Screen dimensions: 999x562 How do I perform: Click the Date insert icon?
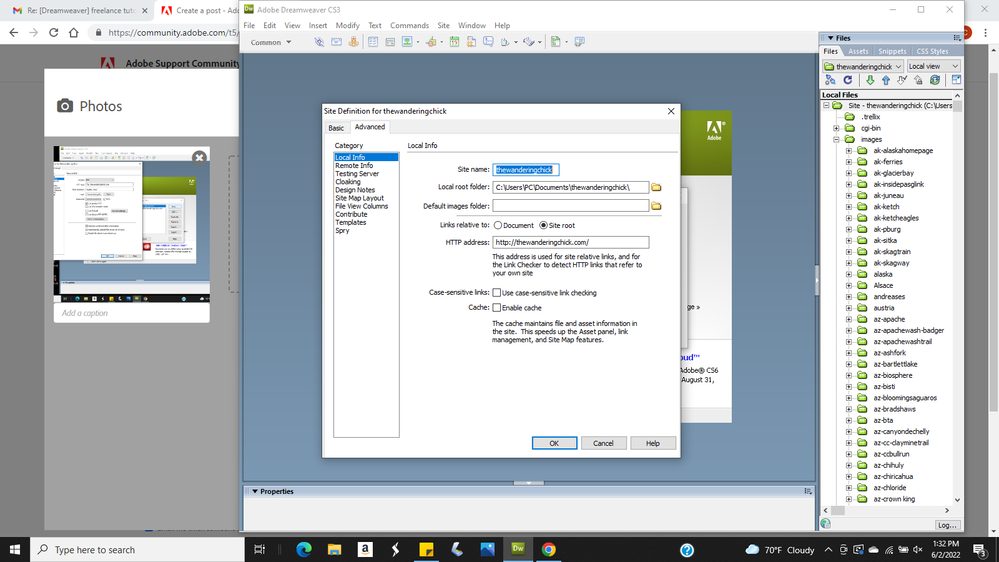[x=454, y=42]
